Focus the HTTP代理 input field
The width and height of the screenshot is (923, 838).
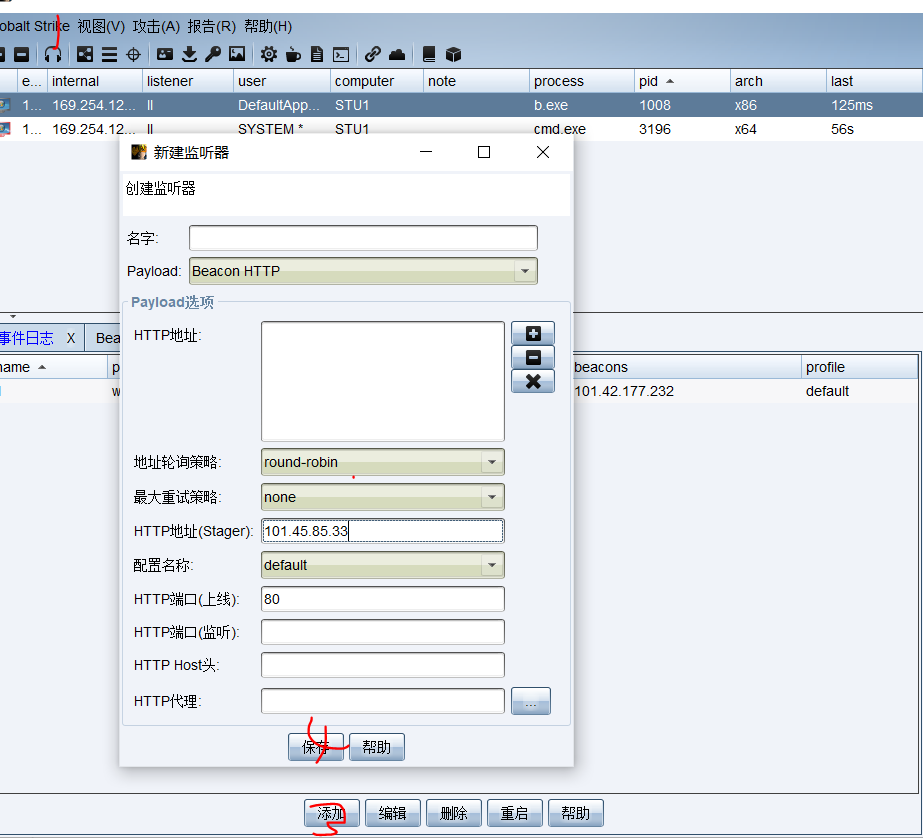point(383,701)
